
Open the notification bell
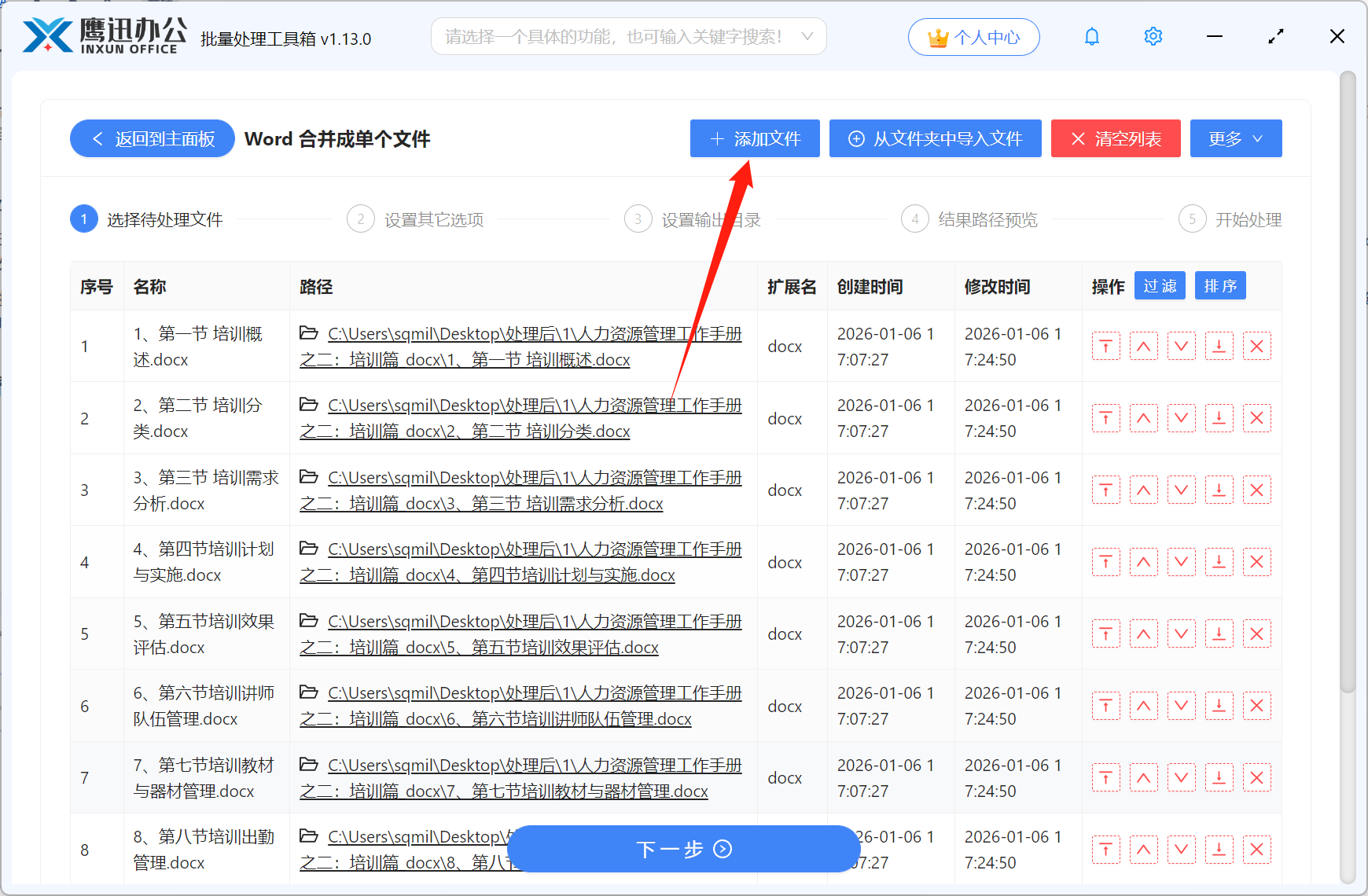(1092, 36)
